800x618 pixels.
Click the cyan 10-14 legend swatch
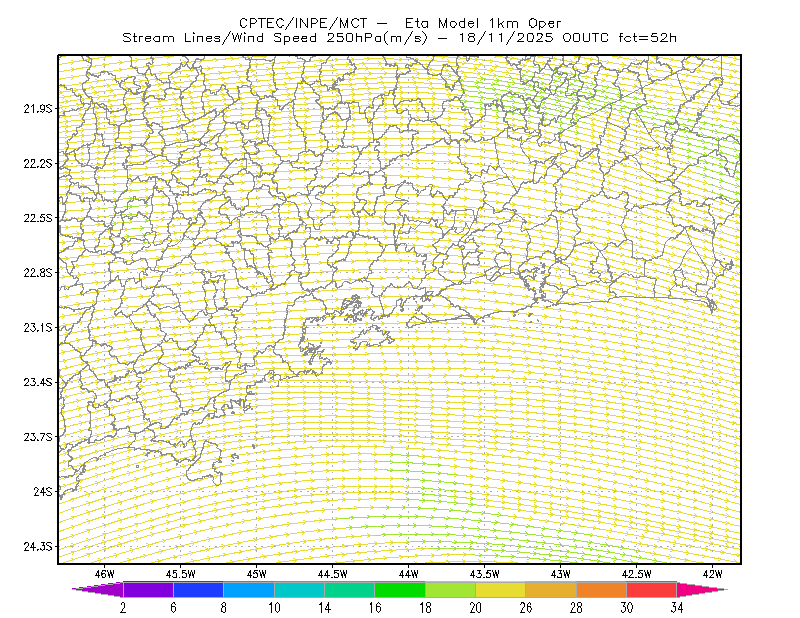[x=299, y=589]
